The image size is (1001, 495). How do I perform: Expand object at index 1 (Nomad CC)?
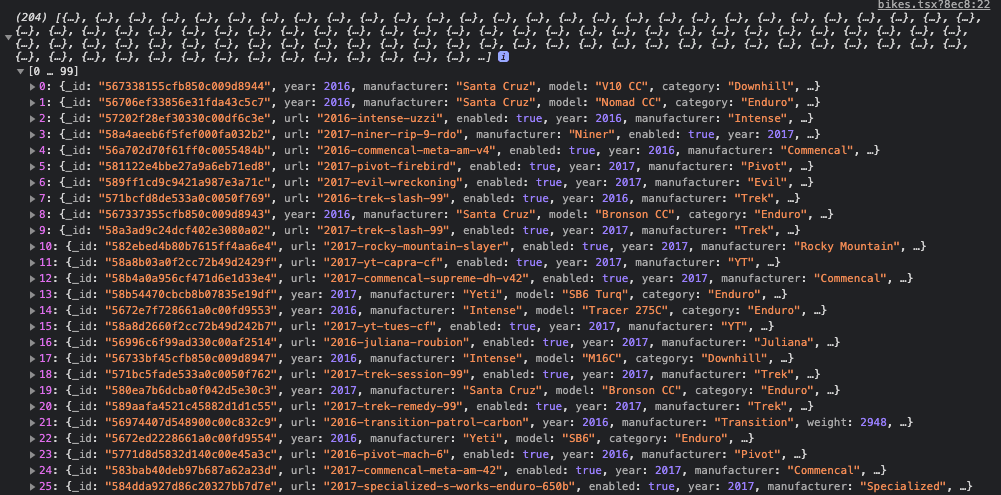[33, 102]
